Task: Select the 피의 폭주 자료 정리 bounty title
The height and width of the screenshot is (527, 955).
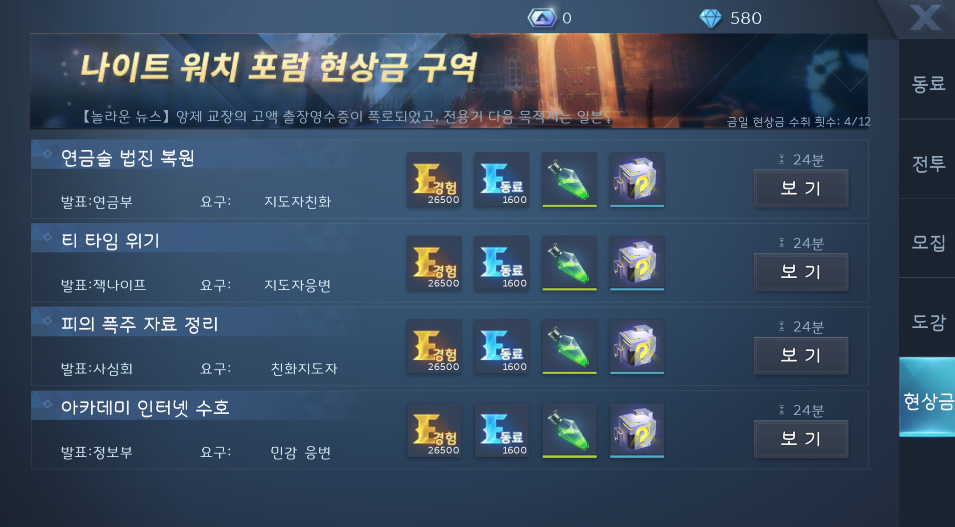Action: click(x=139, y=324)
